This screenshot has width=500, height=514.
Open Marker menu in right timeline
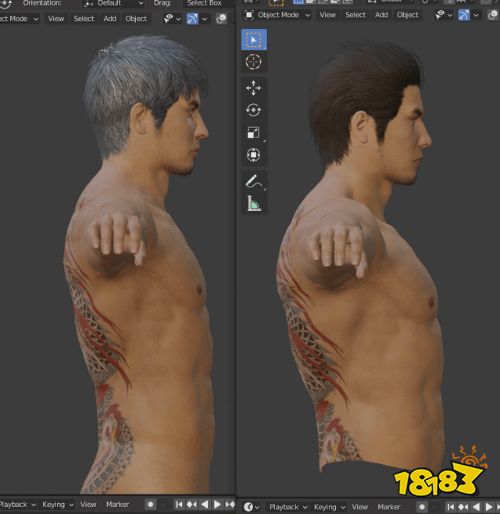389,507
